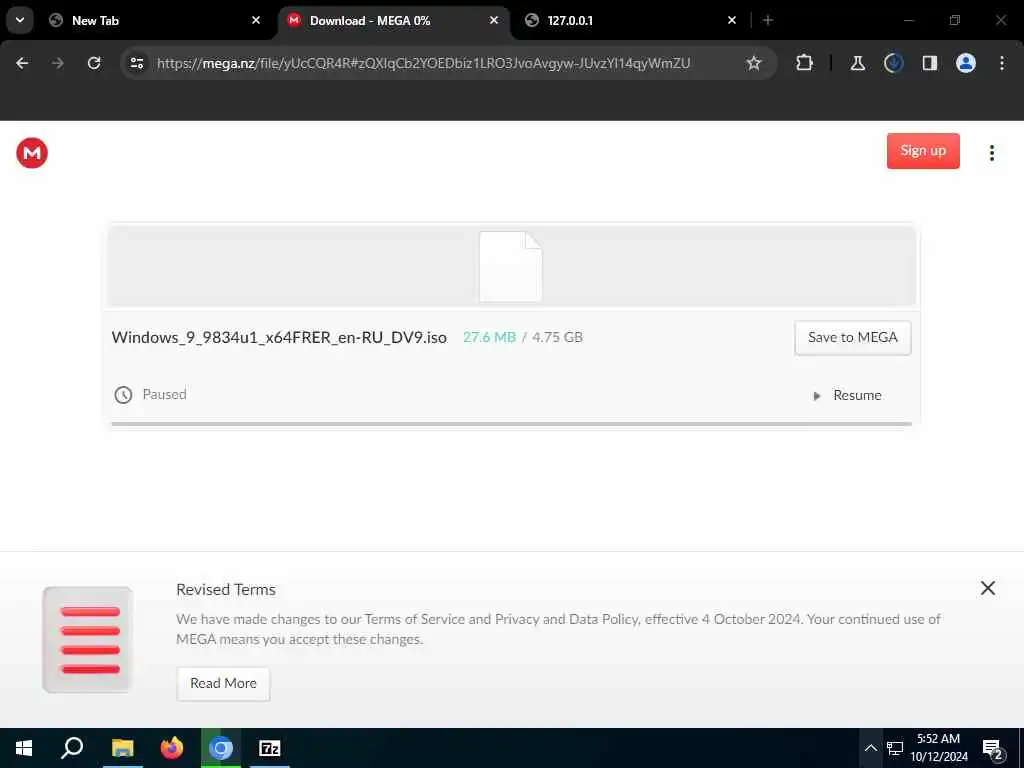Click the mega.nz address bar URL

[x=423, y=63]
